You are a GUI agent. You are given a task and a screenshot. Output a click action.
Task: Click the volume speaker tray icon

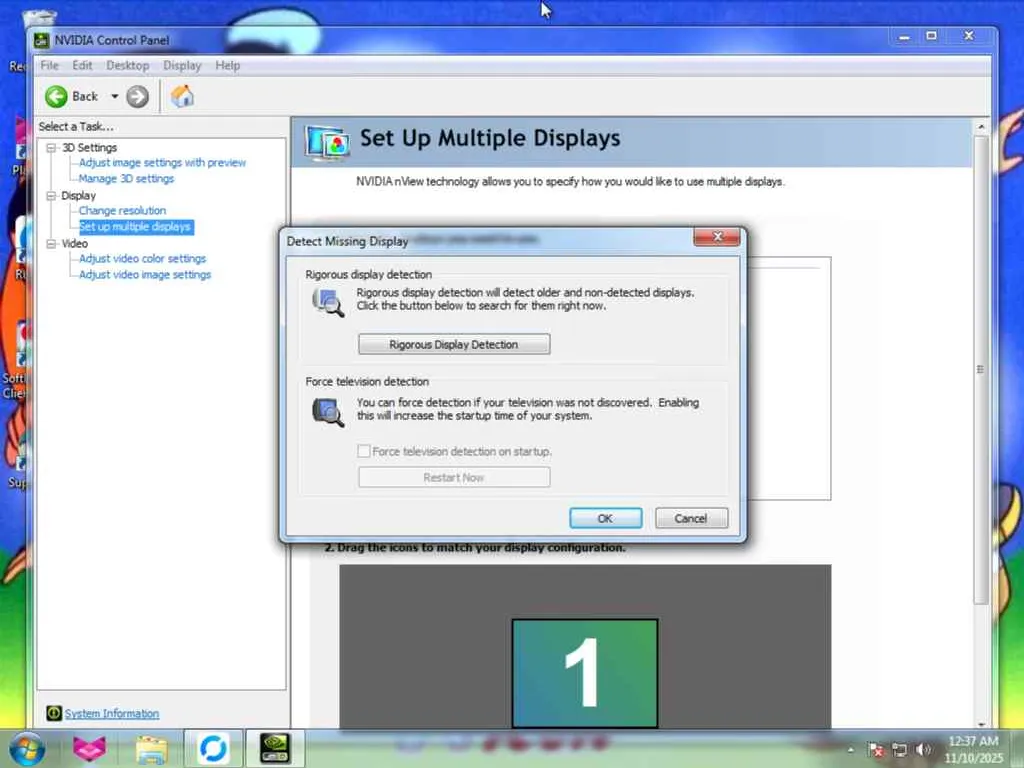[923, 750]
